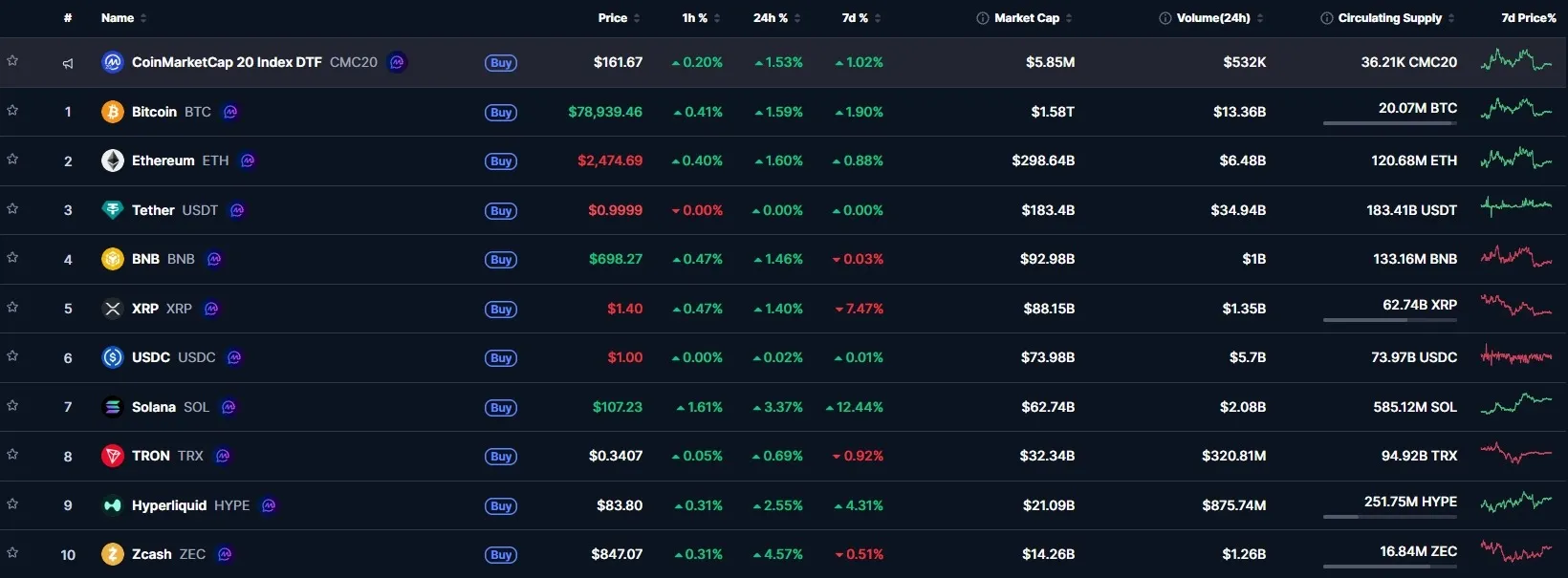
Task: Star CoinMarketCap 20 Index DTF to watchlist
Action: tap(12, 60)
